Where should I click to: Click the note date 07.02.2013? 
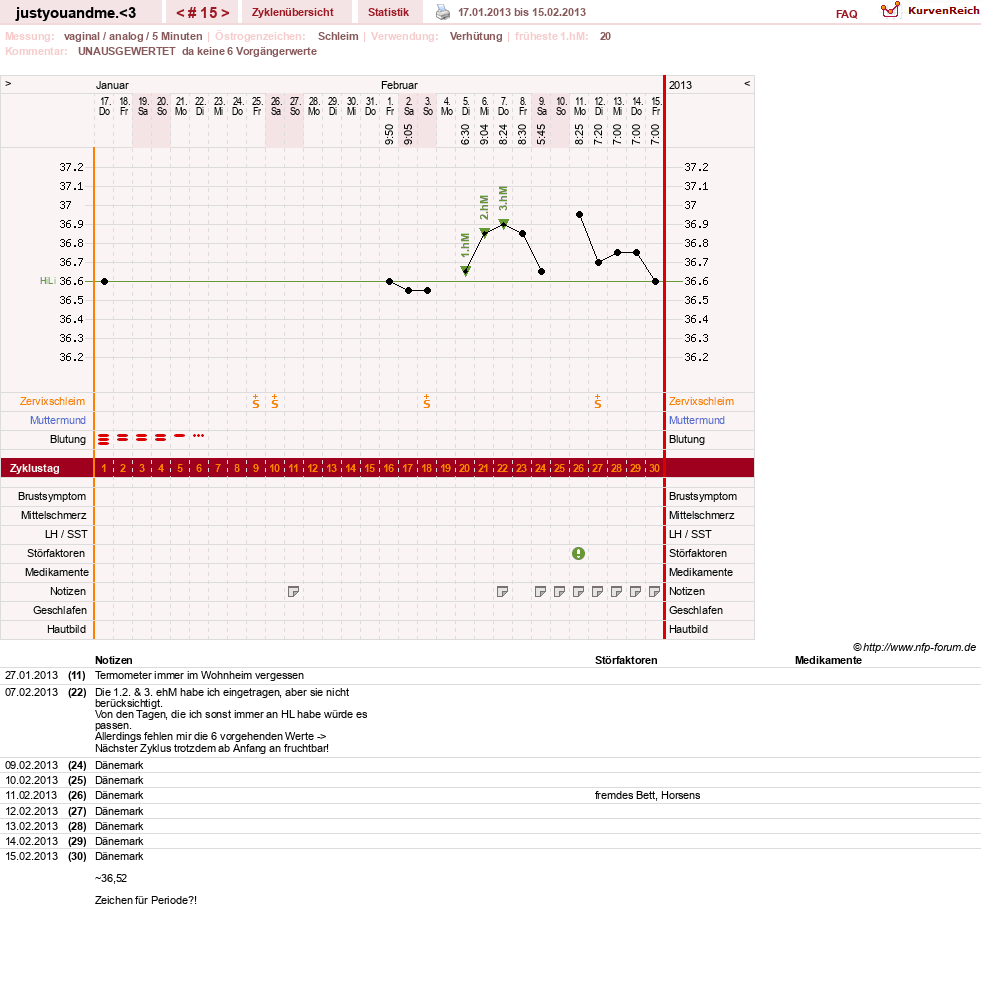[x=32, y=692]
